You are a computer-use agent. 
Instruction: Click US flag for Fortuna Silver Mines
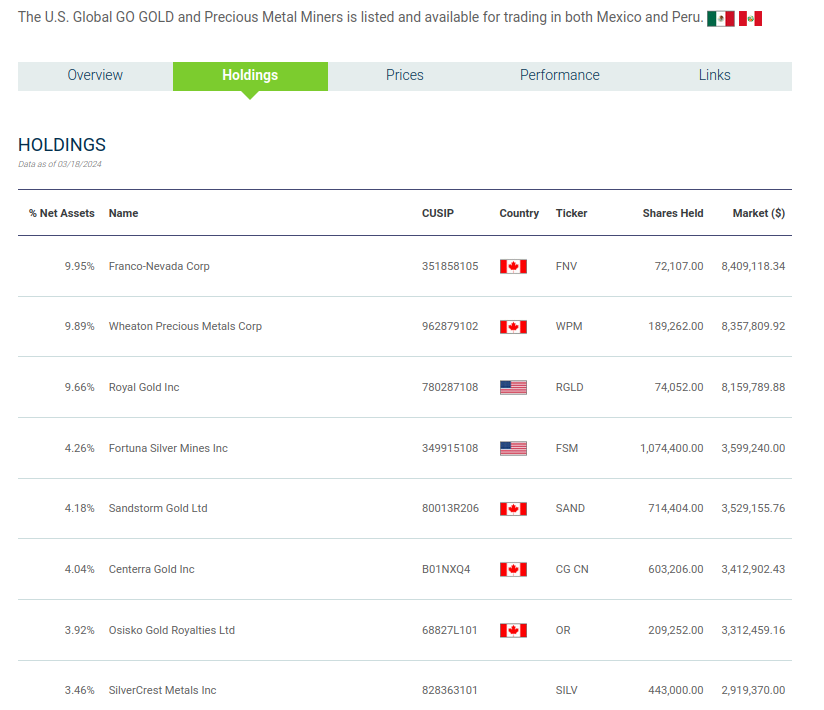coord(513,448)
